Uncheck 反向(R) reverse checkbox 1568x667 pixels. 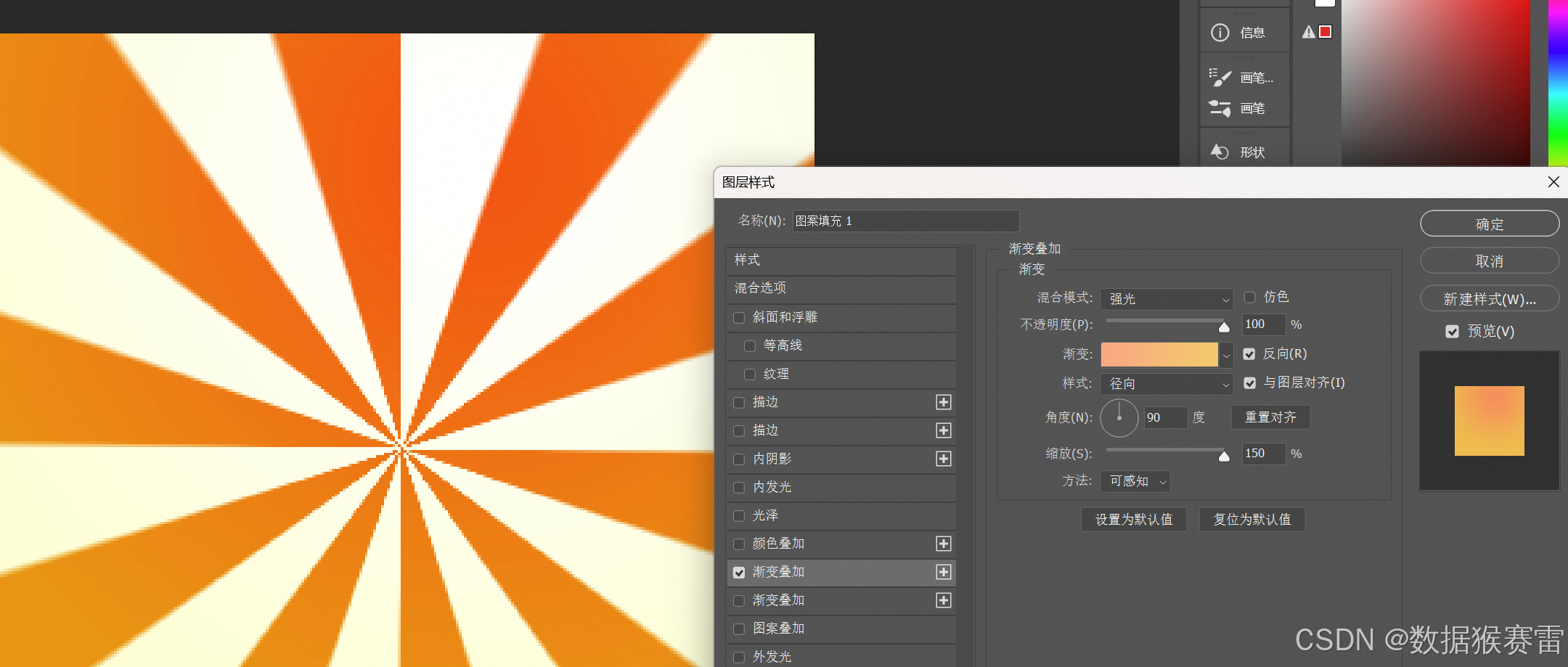click(1249, 354)
